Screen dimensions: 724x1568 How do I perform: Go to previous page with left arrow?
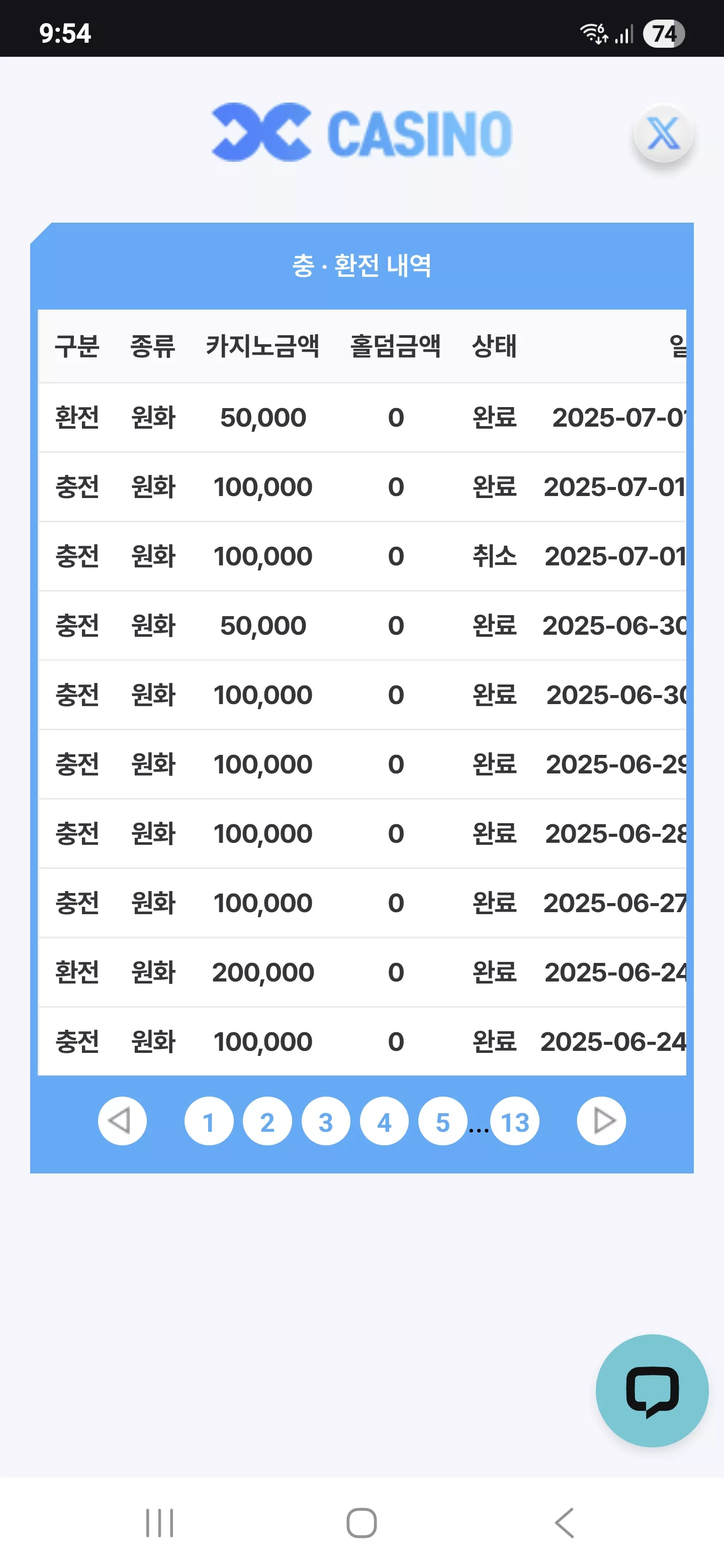pyautogui.click(x=122, y=1121)
